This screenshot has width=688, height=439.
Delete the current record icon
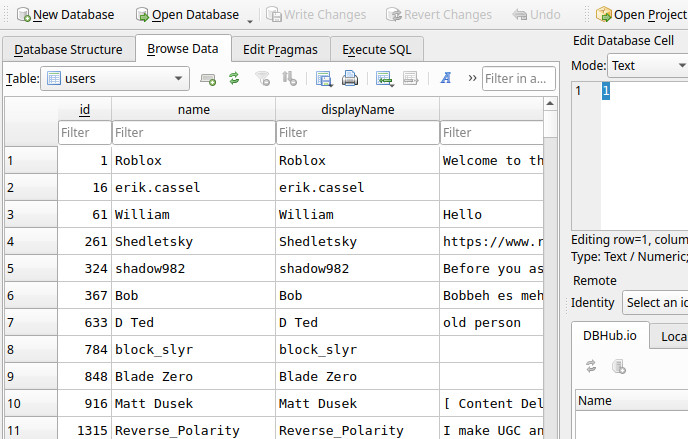click(410, 79)
